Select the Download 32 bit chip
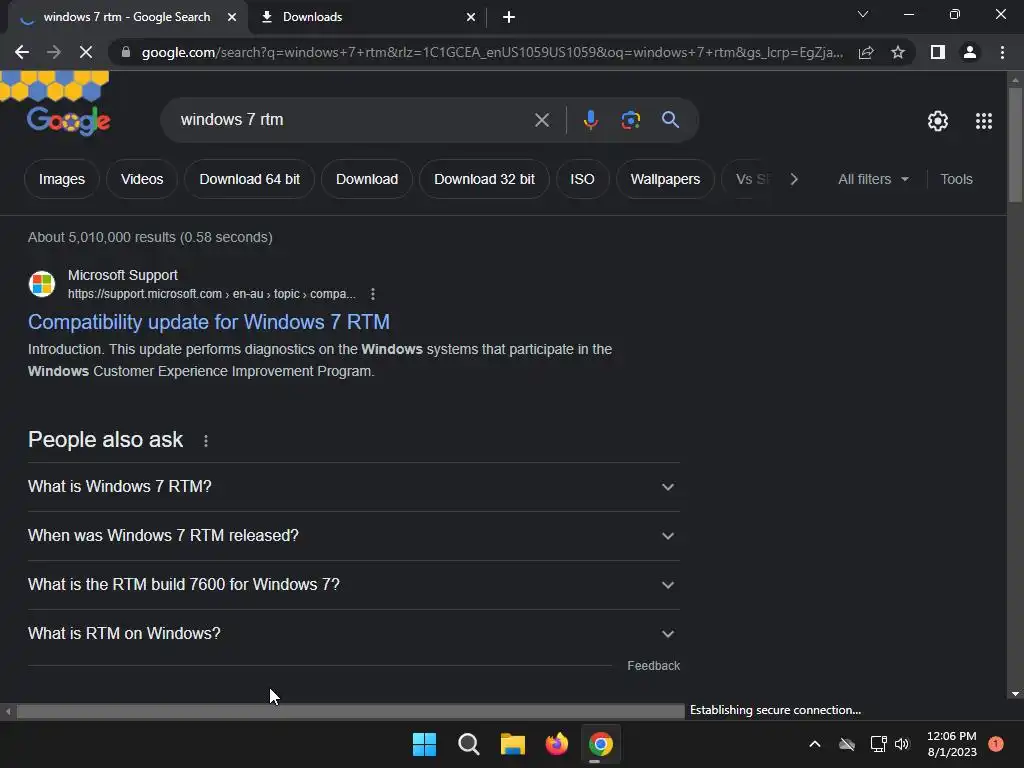The height and width of the screenshot is (768, 1024). click(485, 179)
